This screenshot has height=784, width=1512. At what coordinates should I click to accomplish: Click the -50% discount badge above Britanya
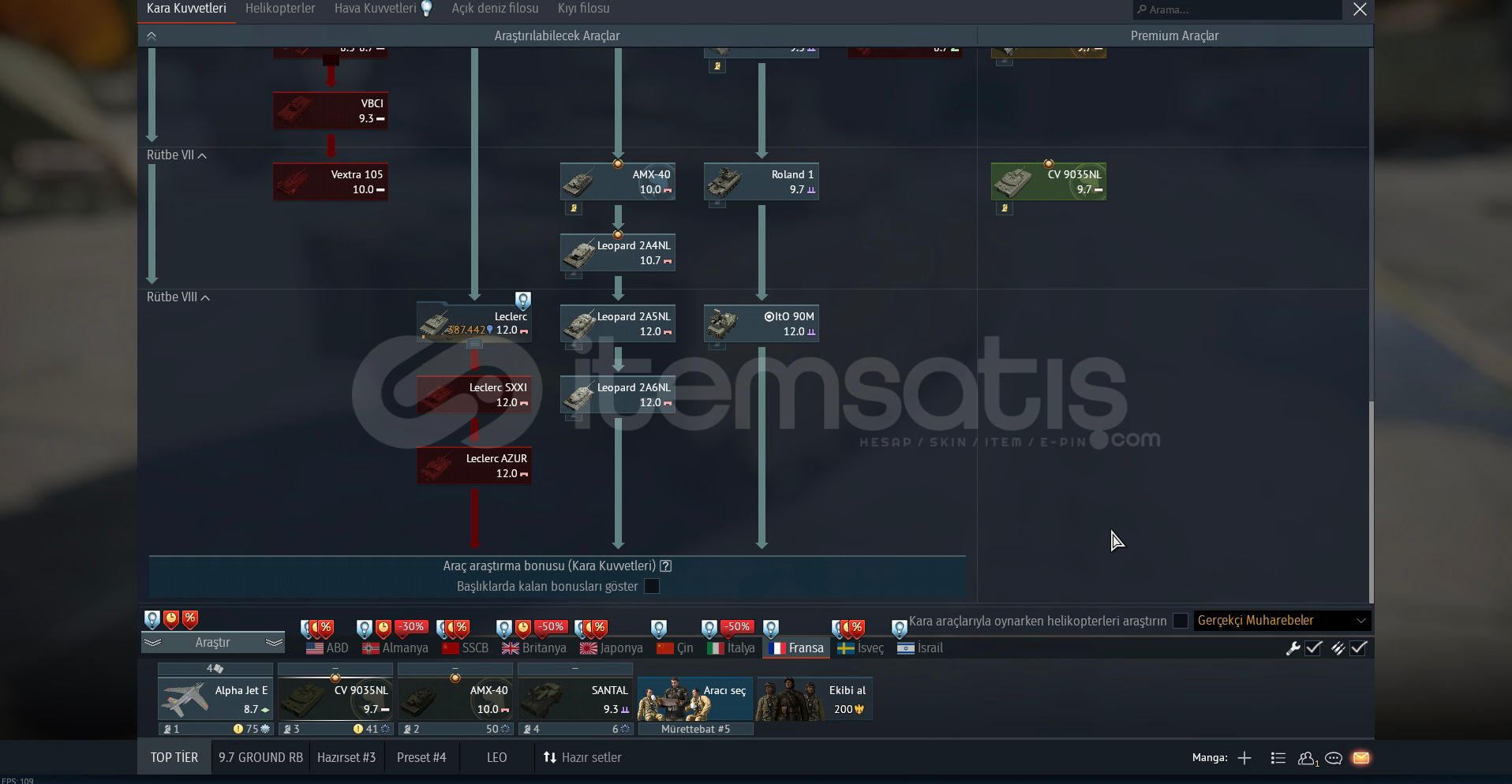551,627
